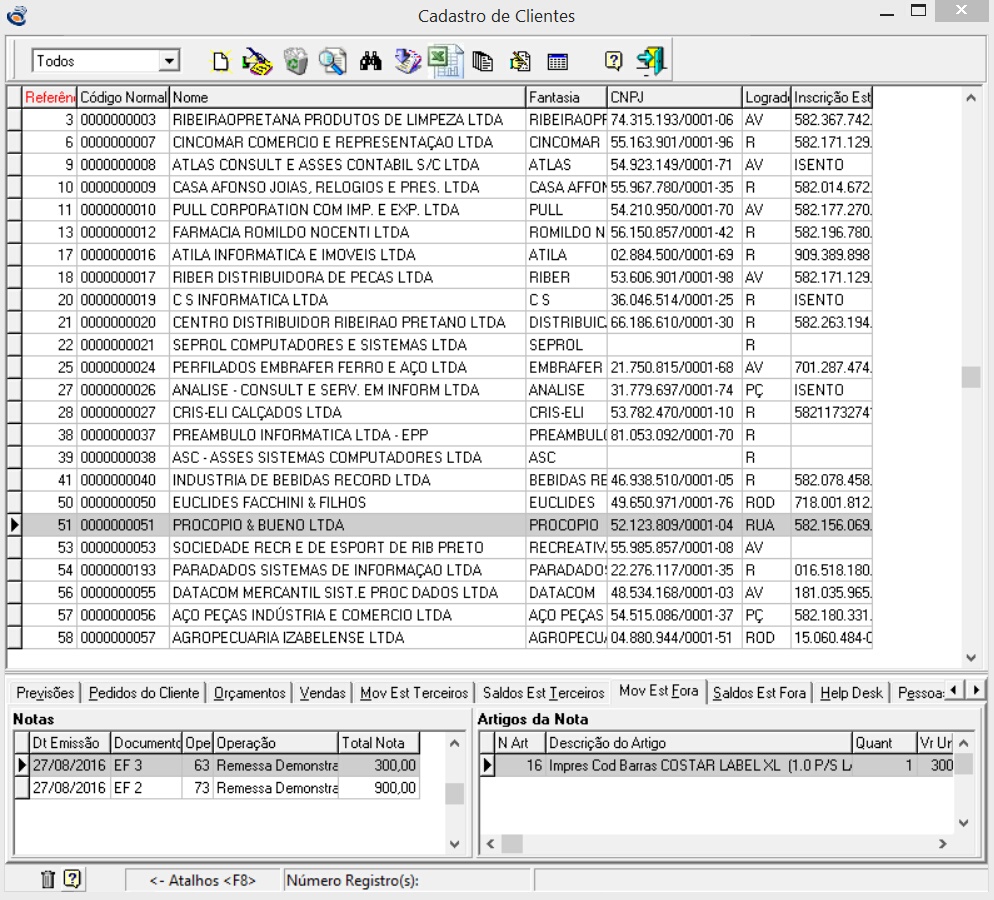The image size is (994, 900).
Task: Click CNPJ 54.515.086/0001-37 cell
Action: click(674, 615)
